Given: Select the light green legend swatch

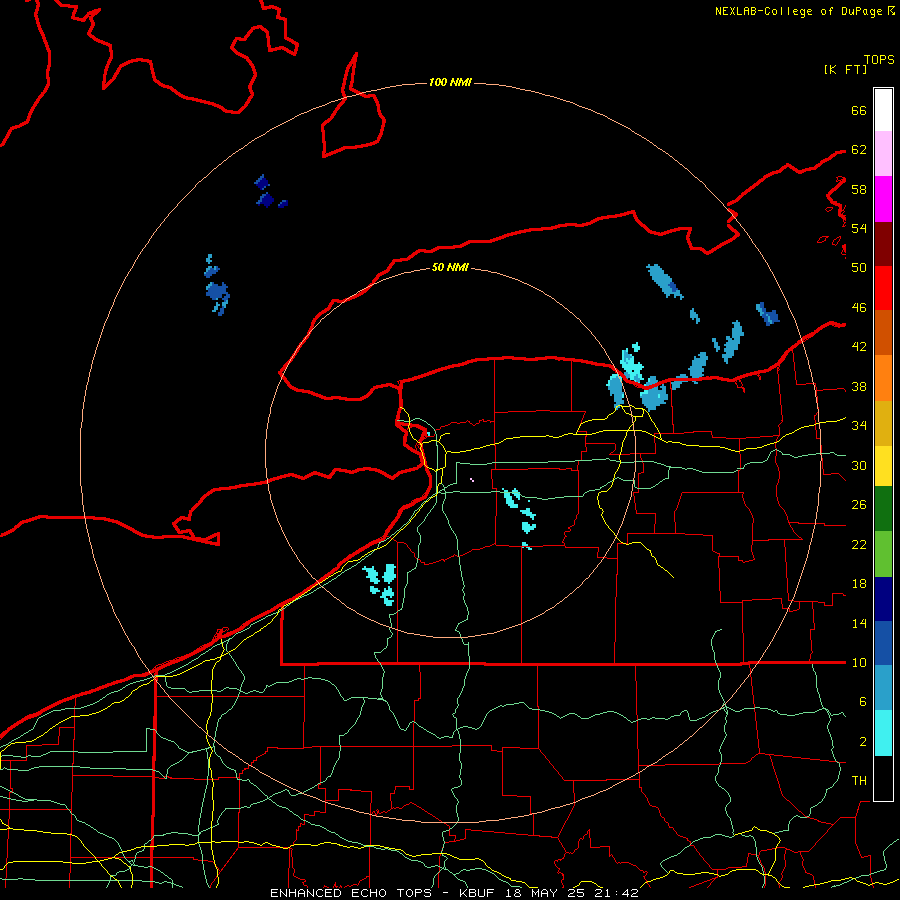Looking at the screenshot, I should [x=883, y=554].
